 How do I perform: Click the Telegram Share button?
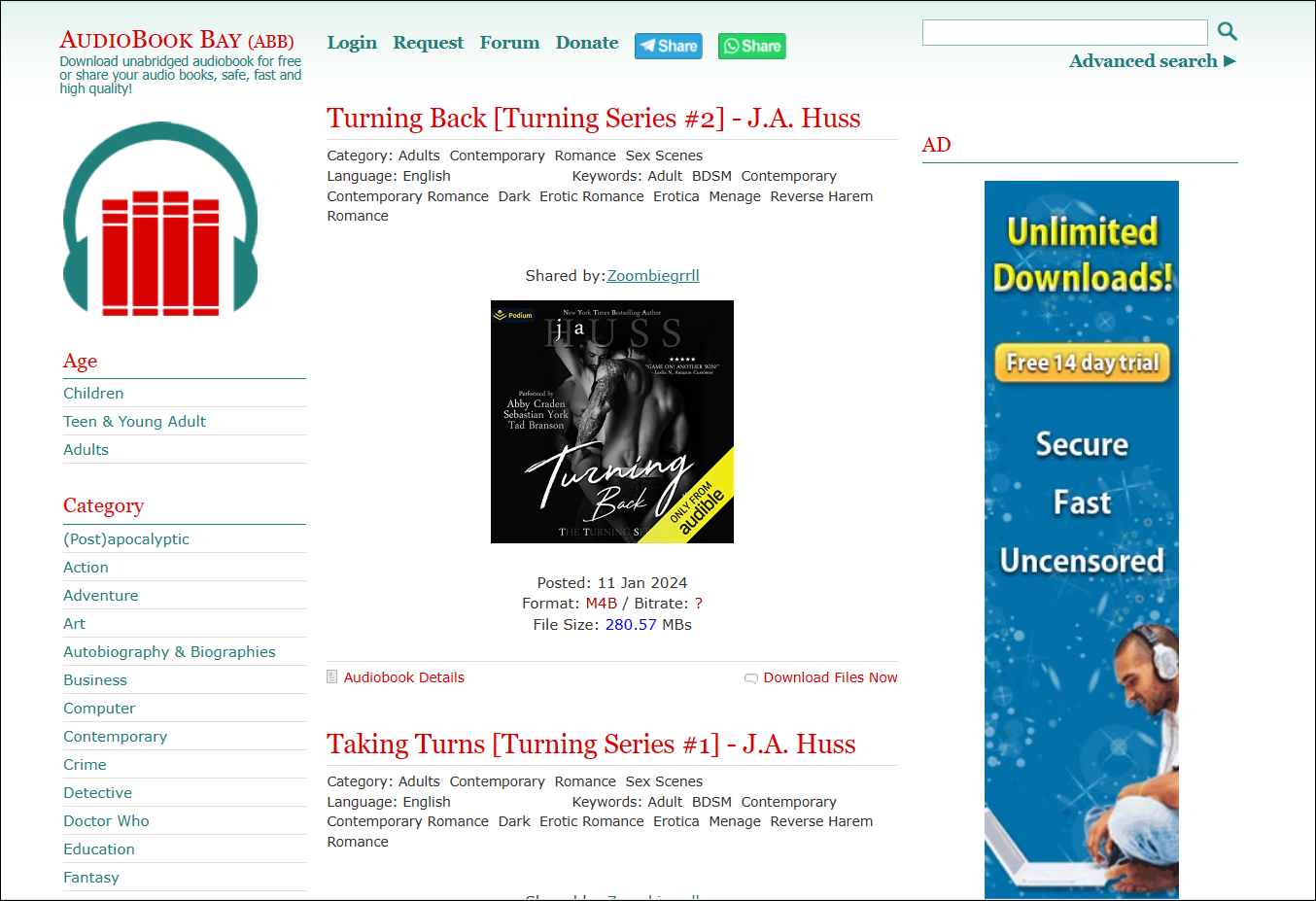[x=669, y=46]
